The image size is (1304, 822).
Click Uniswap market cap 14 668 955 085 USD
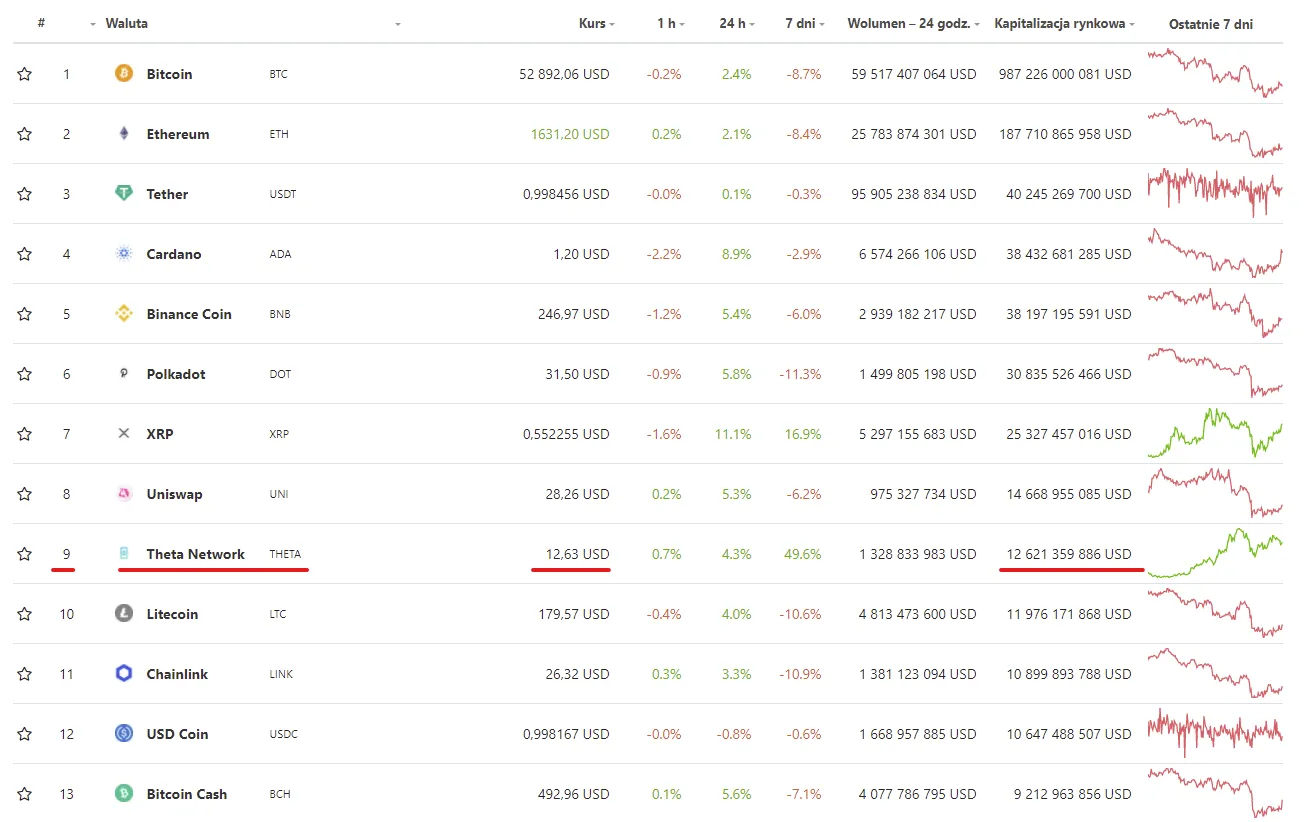1069,494
